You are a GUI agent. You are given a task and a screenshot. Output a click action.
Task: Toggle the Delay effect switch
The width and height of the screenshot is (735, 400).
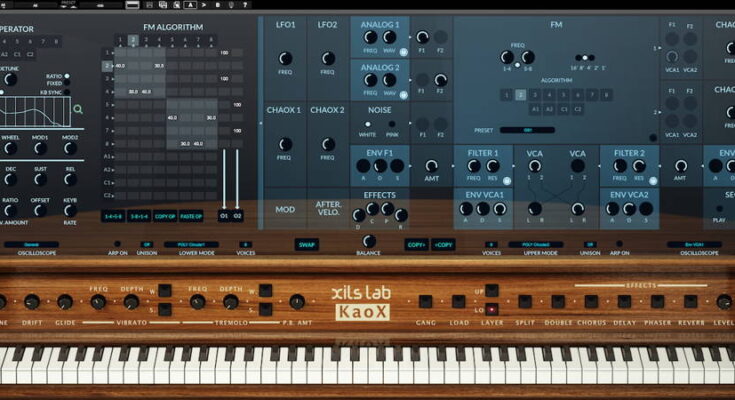624,301
